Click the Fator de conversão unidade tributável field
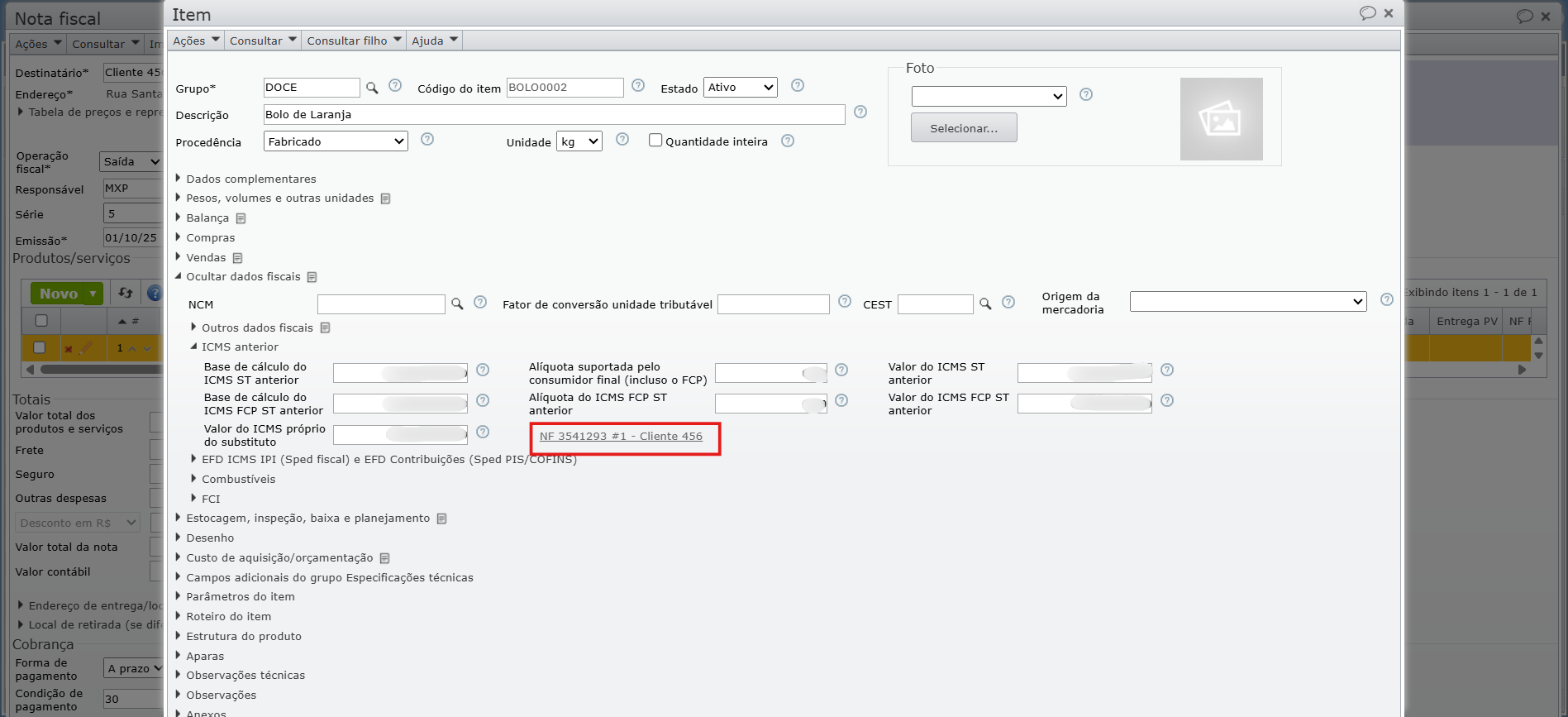This screenshot has width=1568, height=717. 774,304
